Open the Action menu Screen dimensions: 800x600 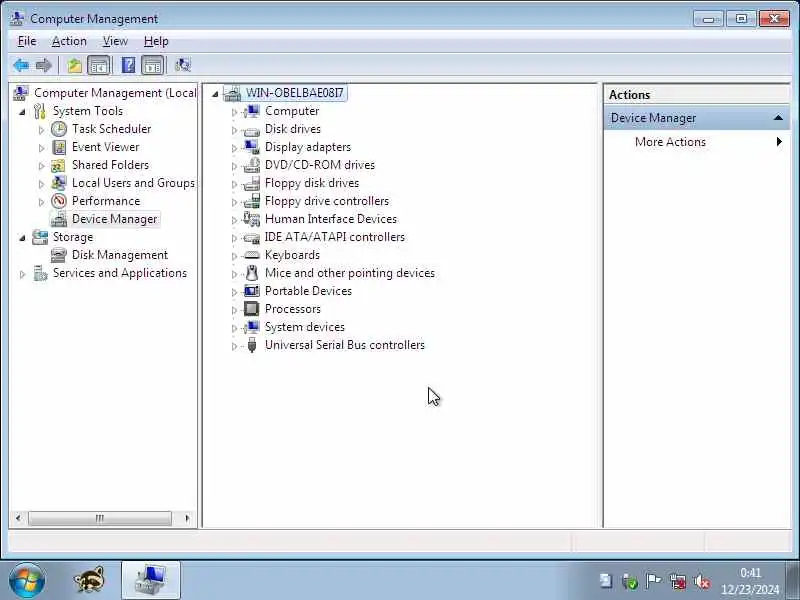pos(69,41)
